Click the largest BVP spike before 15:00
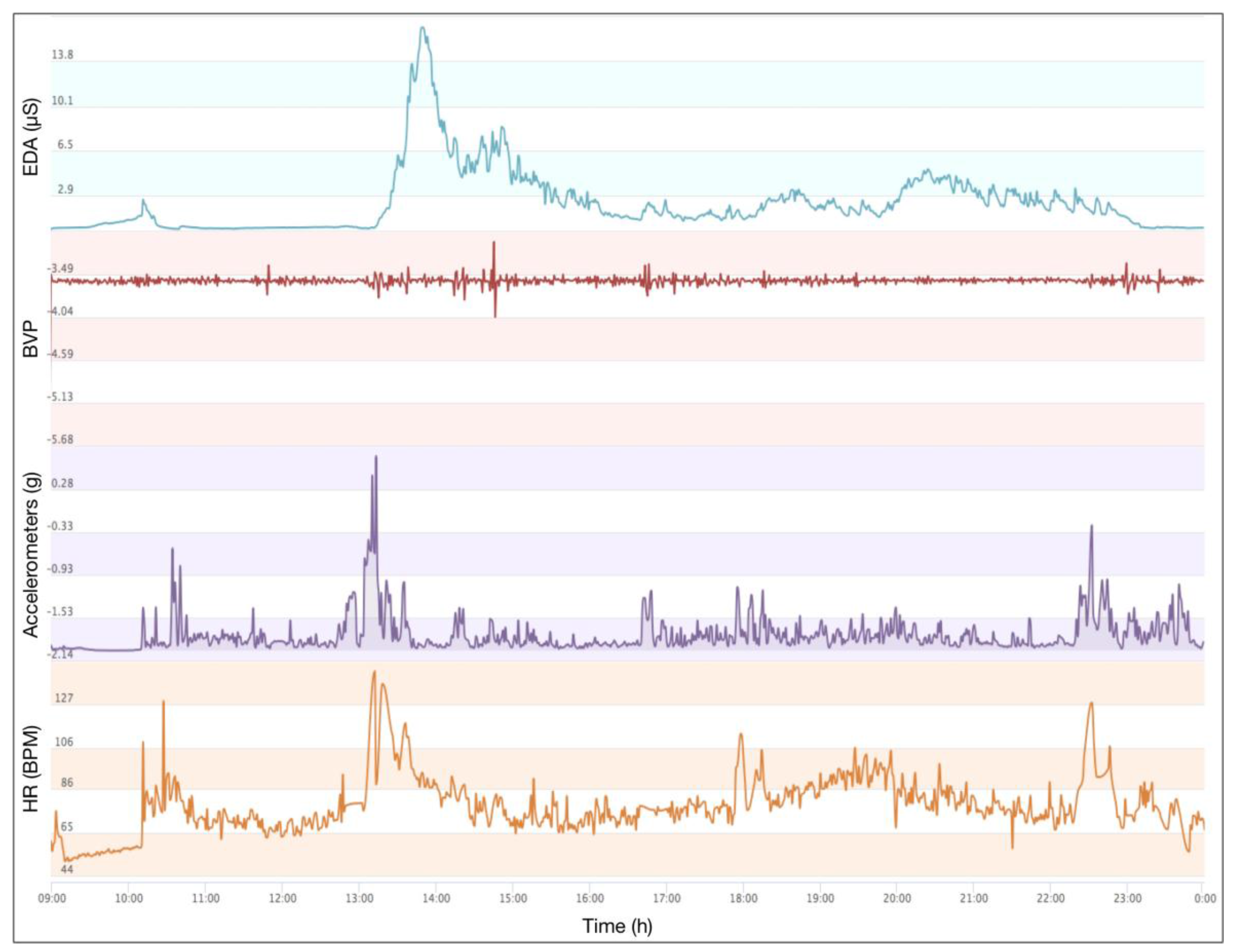This screenshot has width=1233, height=952. coord(494,248)
